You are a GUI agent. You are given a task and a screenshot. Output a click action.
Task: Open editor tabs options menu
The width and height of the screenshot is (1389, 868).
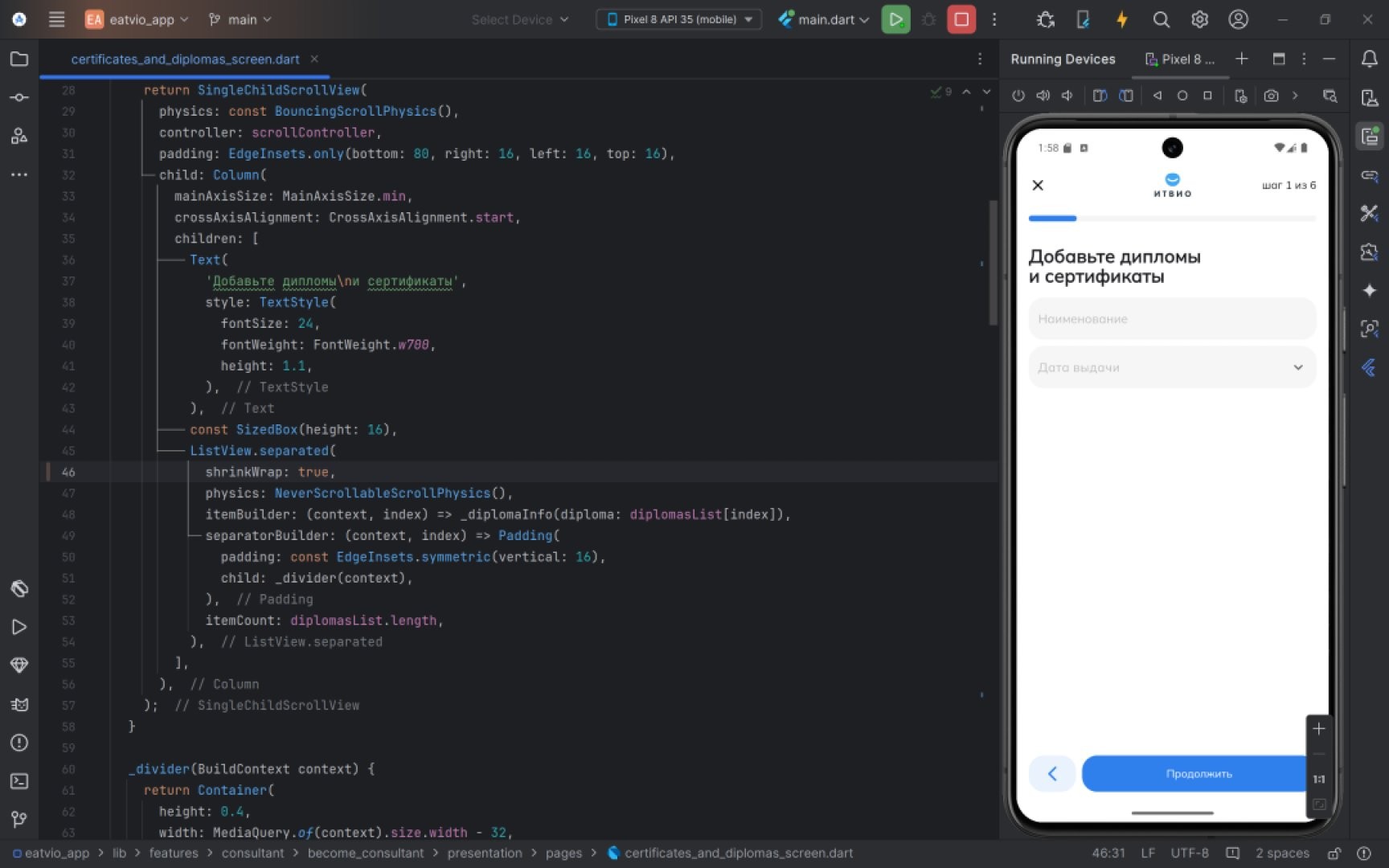[x=979, y=59]
